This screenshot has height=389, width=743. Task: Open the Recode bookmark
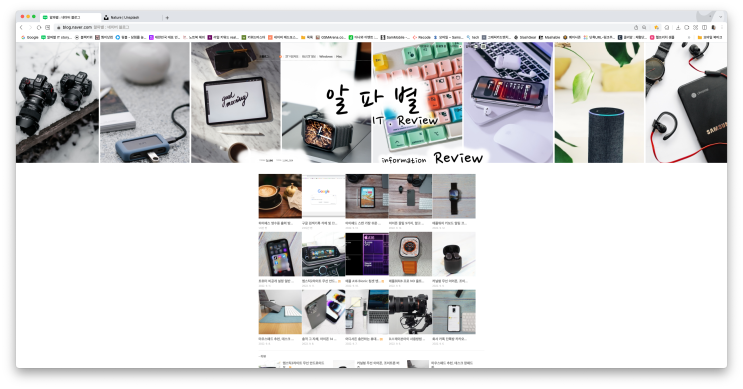click(x=421, y=37)
